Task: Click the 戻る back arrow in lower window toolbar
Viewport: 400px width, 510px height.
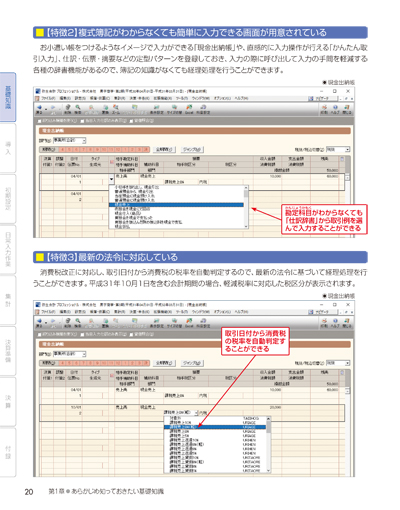Action: pyautogui.click(x=40, y=322)
